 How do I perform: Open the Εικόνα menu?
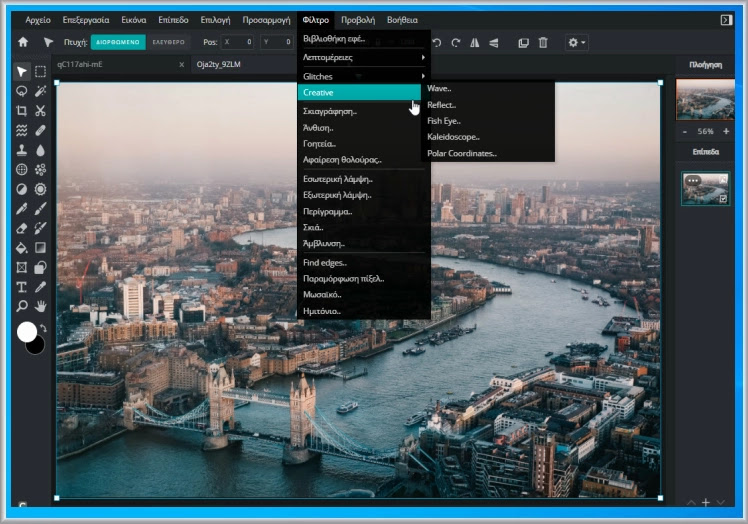[x=134, y=20]
